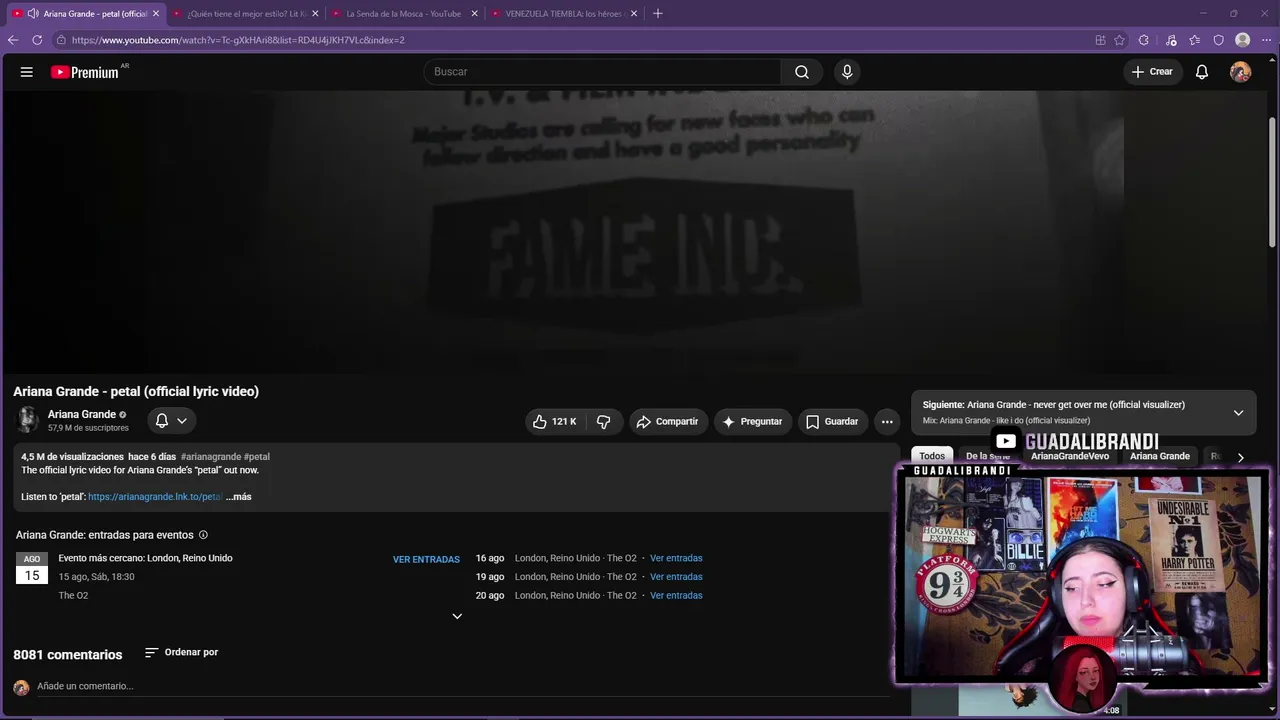Select the 8081 comentarios heading
The width and height of the screenshot is (1280, 720).
click(x=68, y=655)
